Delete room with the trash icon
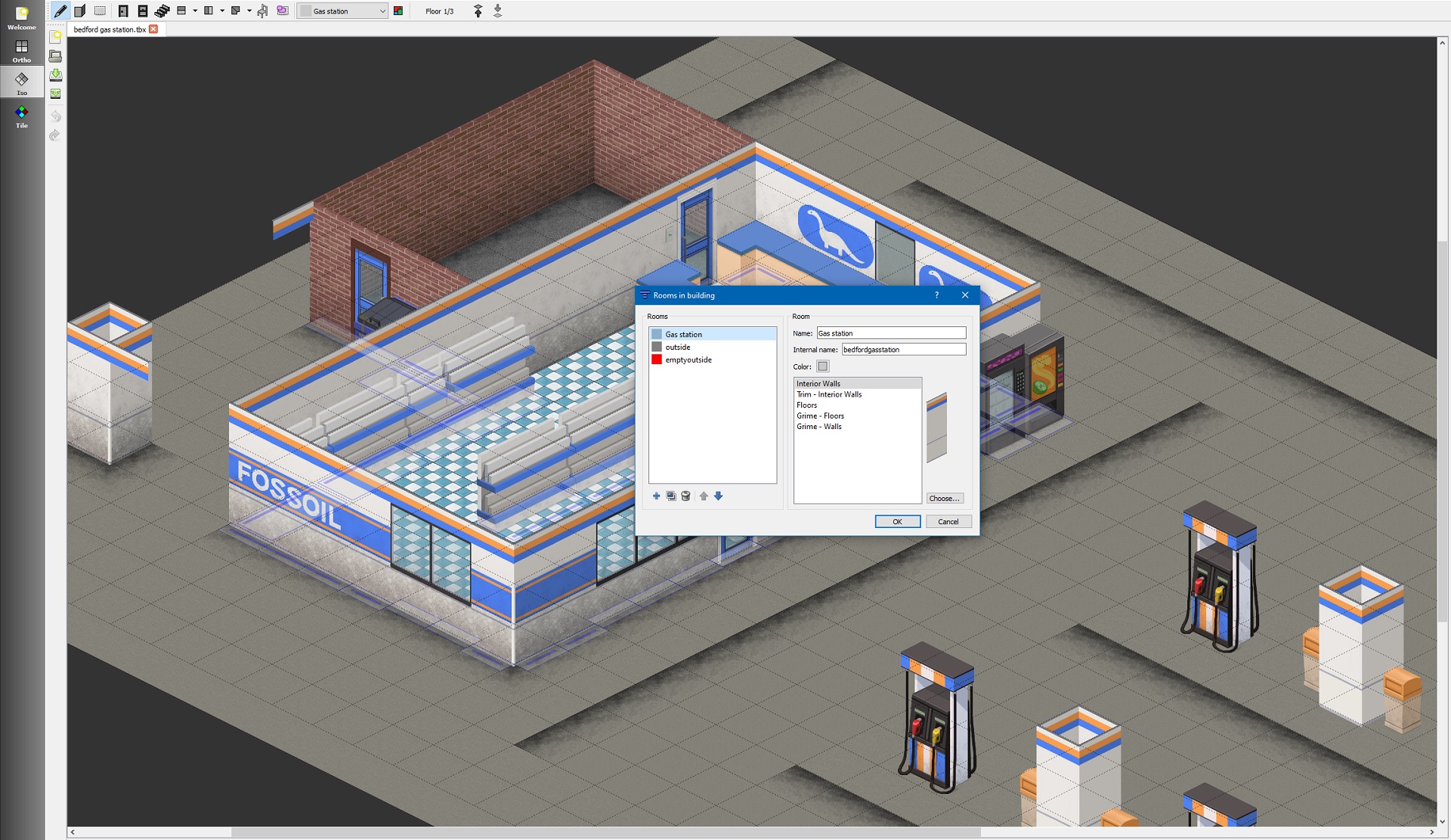This screenshot has height=840, width=1451. coord(685,496)
